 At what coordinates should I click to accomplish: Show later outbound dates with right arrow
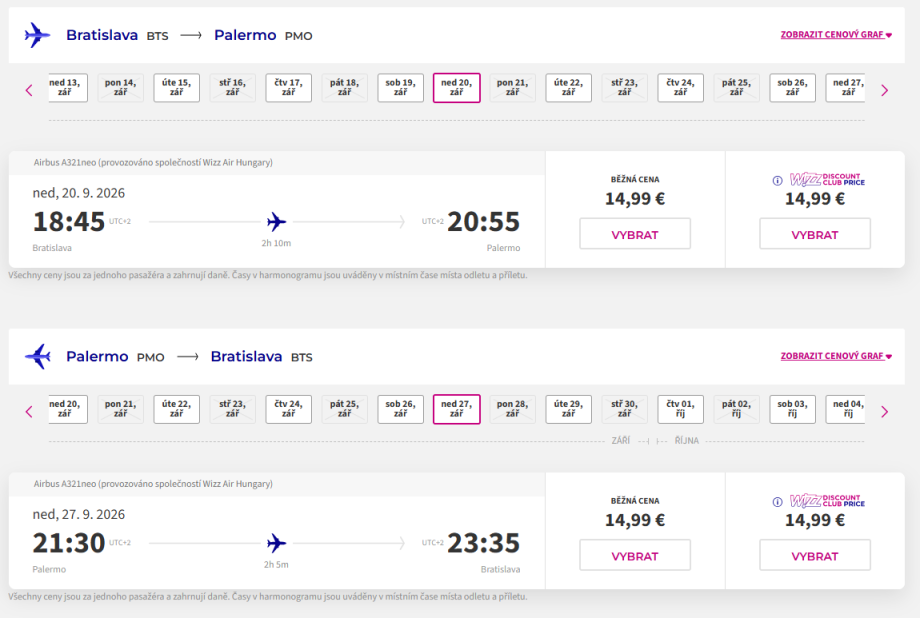click(884, 90)
